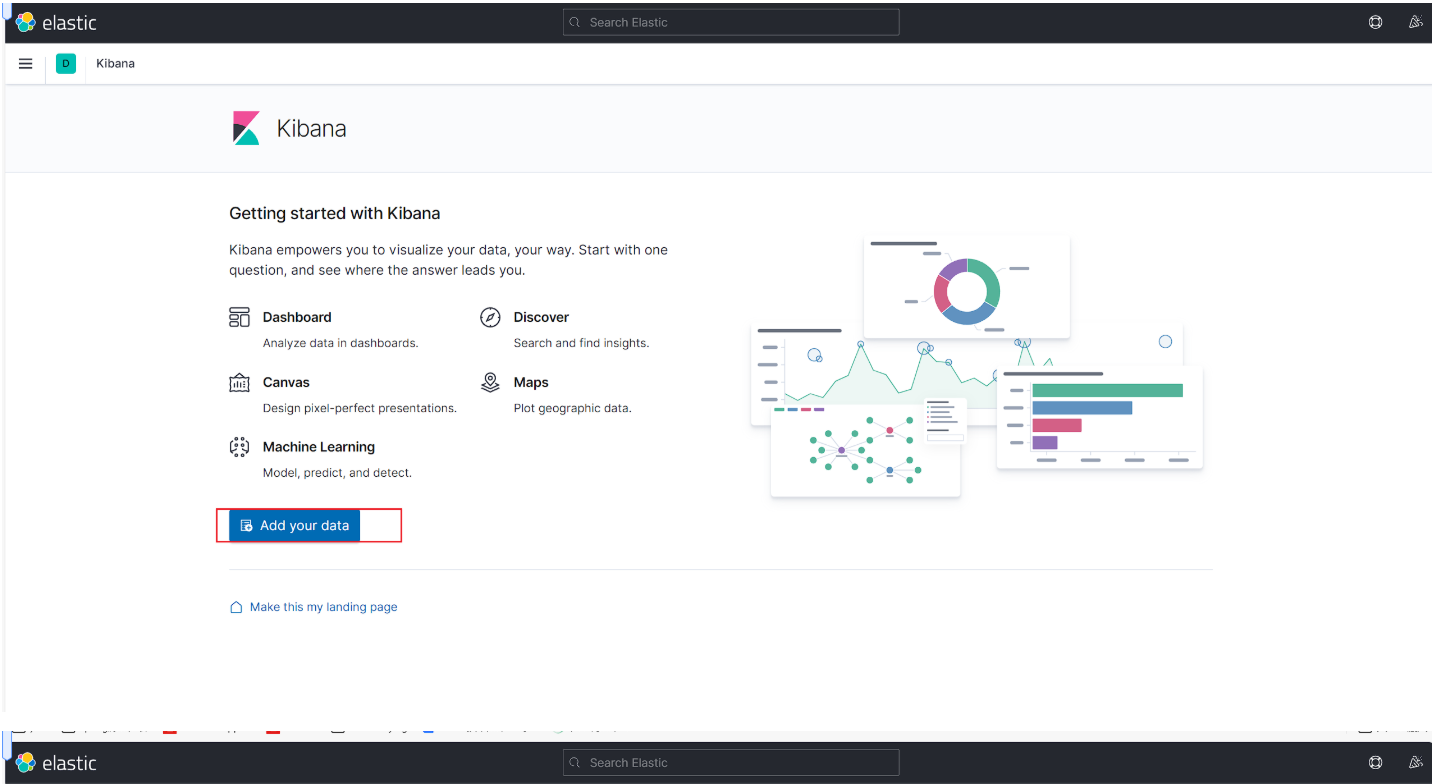Screen dimensions: 1432x784
Task: Click the Kibana logo icon
Action: tap(246, 128)
